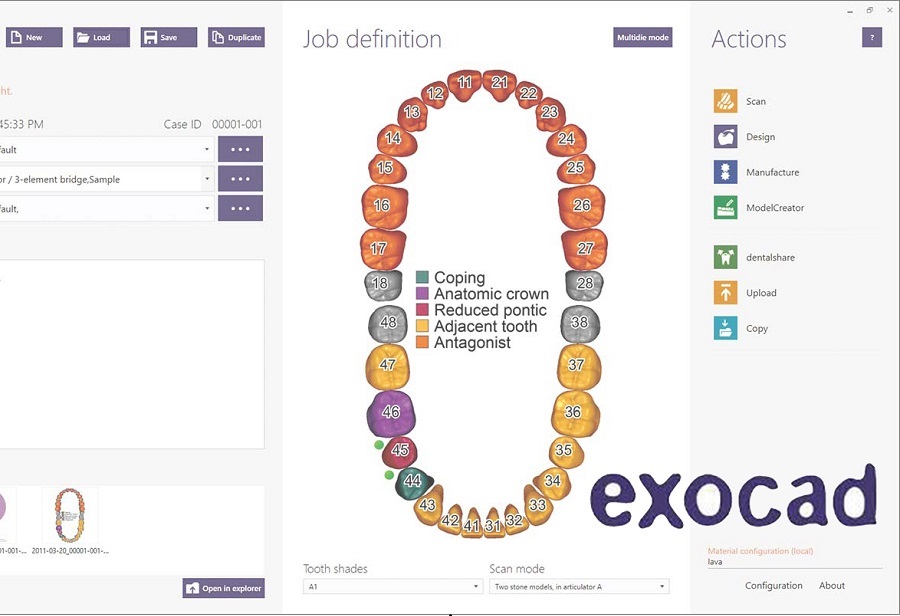The height and width of the screenshot is (616, 900).
Task: Choose tooth 35 on the lower arch
Action: coord(566,452)
